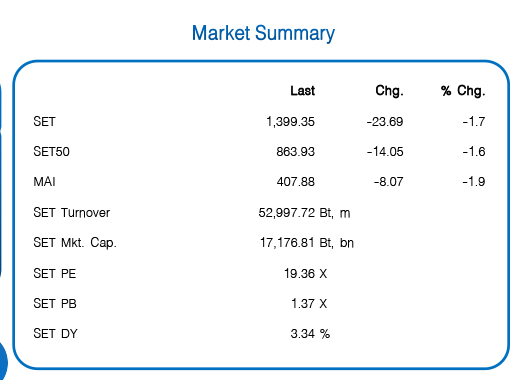Click the SET DY label
This screenshot has width=532, height=380.
[55, 334]
